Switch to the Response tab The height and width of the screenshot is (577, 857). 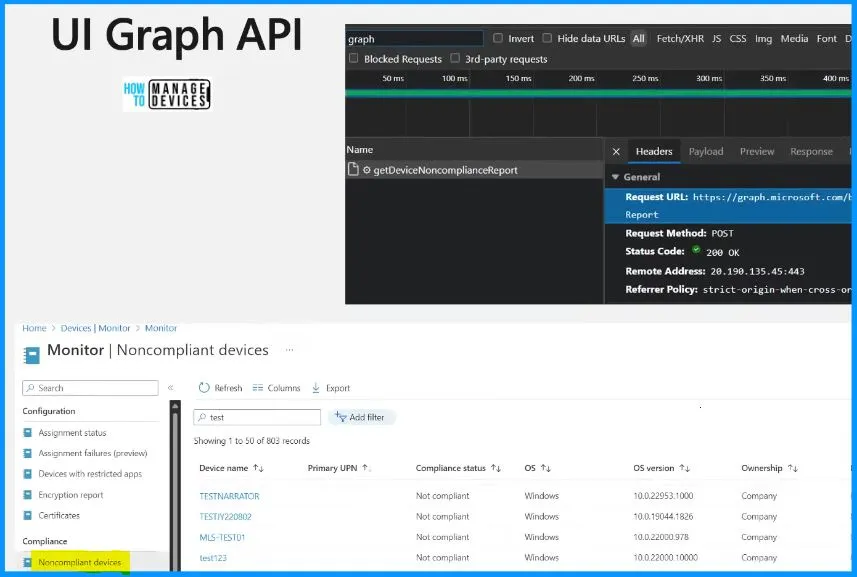tap(811, 151)
